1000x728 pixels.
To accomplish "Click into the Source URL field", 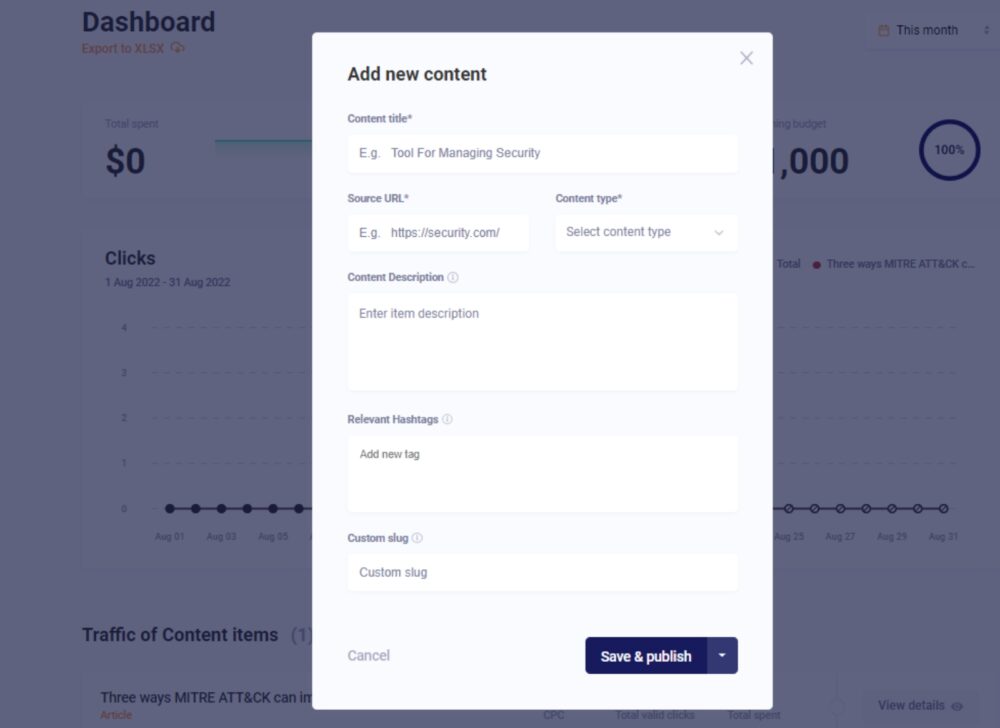I will pos(438,232).
